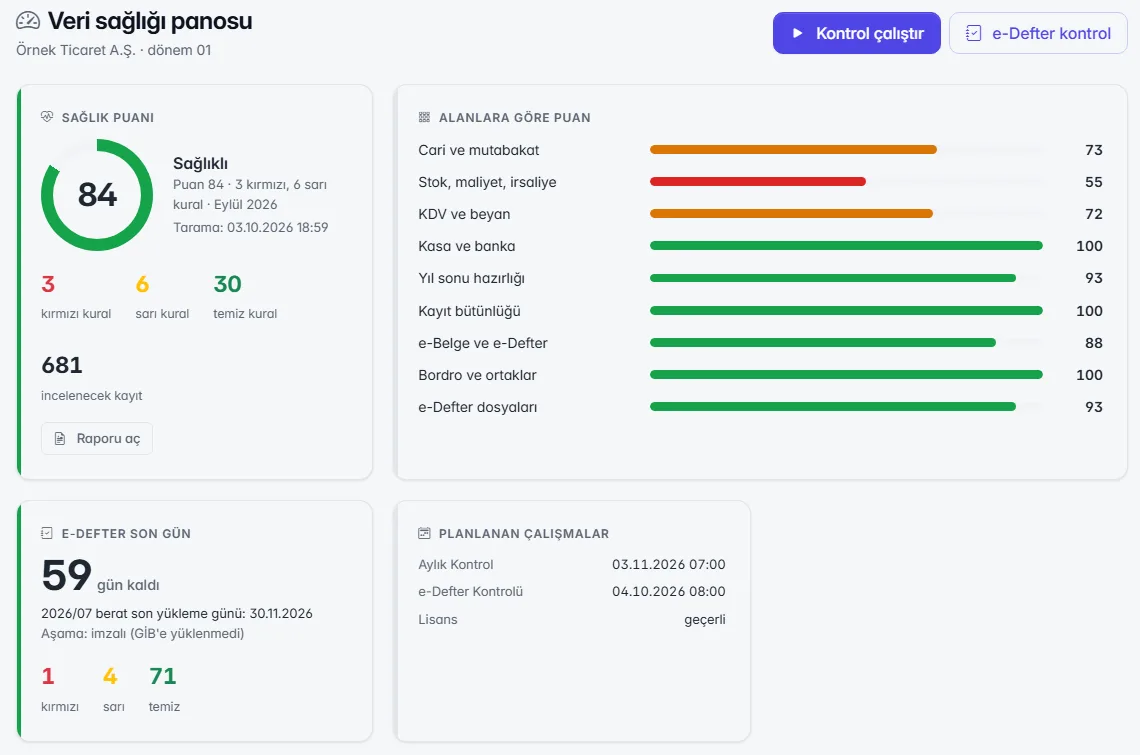The image size is (1140, 755).
Task: Click the e-Defter Kontrolü schedule row label
Action: pyautogui.click(x=470, y=591)
